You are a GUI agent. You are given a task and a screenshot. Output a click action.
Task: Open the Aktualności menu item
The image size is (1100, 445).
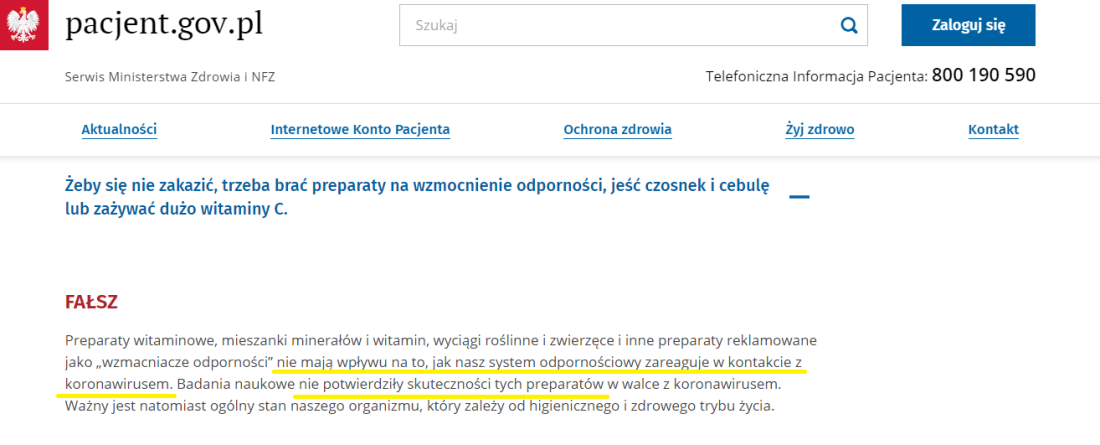pos(119,129)
